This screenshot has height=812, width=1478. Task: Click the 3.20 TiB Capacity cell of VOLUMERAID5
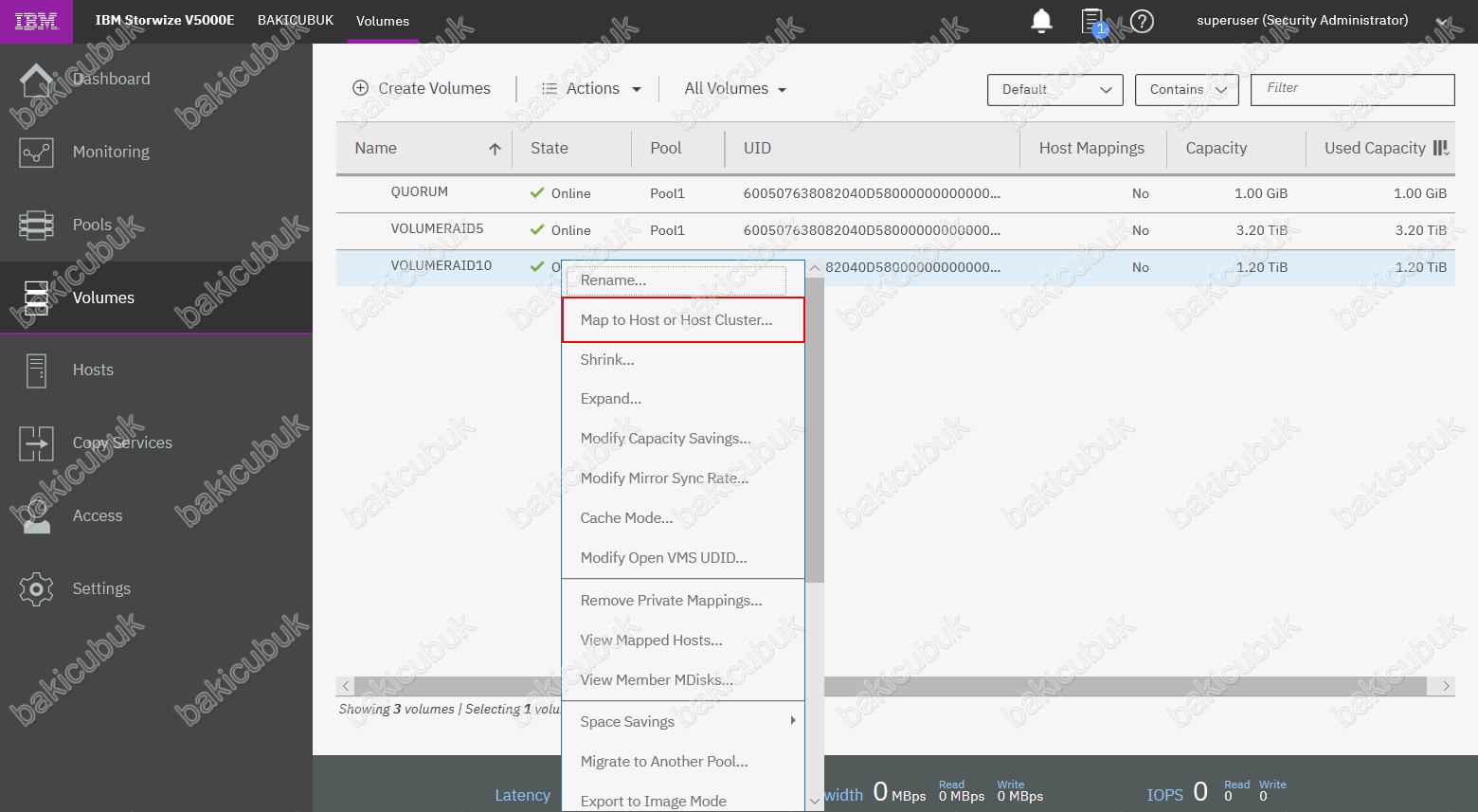pos(1261,230)
